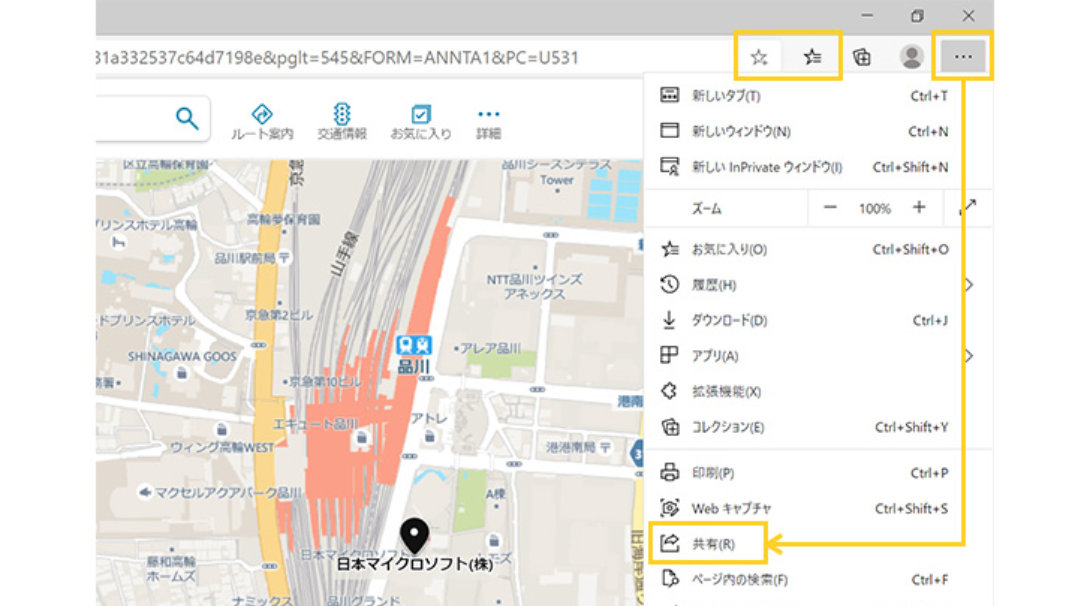Click the エキュート品川 map label

(316, 424)
